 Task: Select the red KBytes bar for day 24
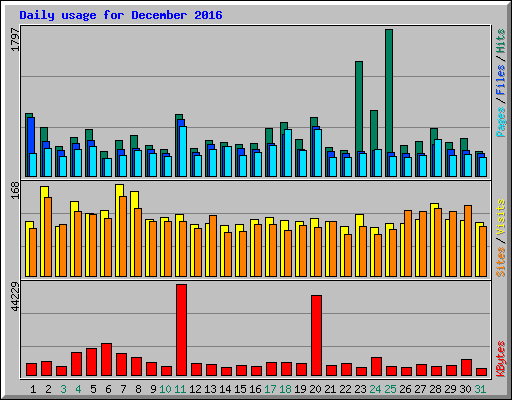[x=376, y=367]
